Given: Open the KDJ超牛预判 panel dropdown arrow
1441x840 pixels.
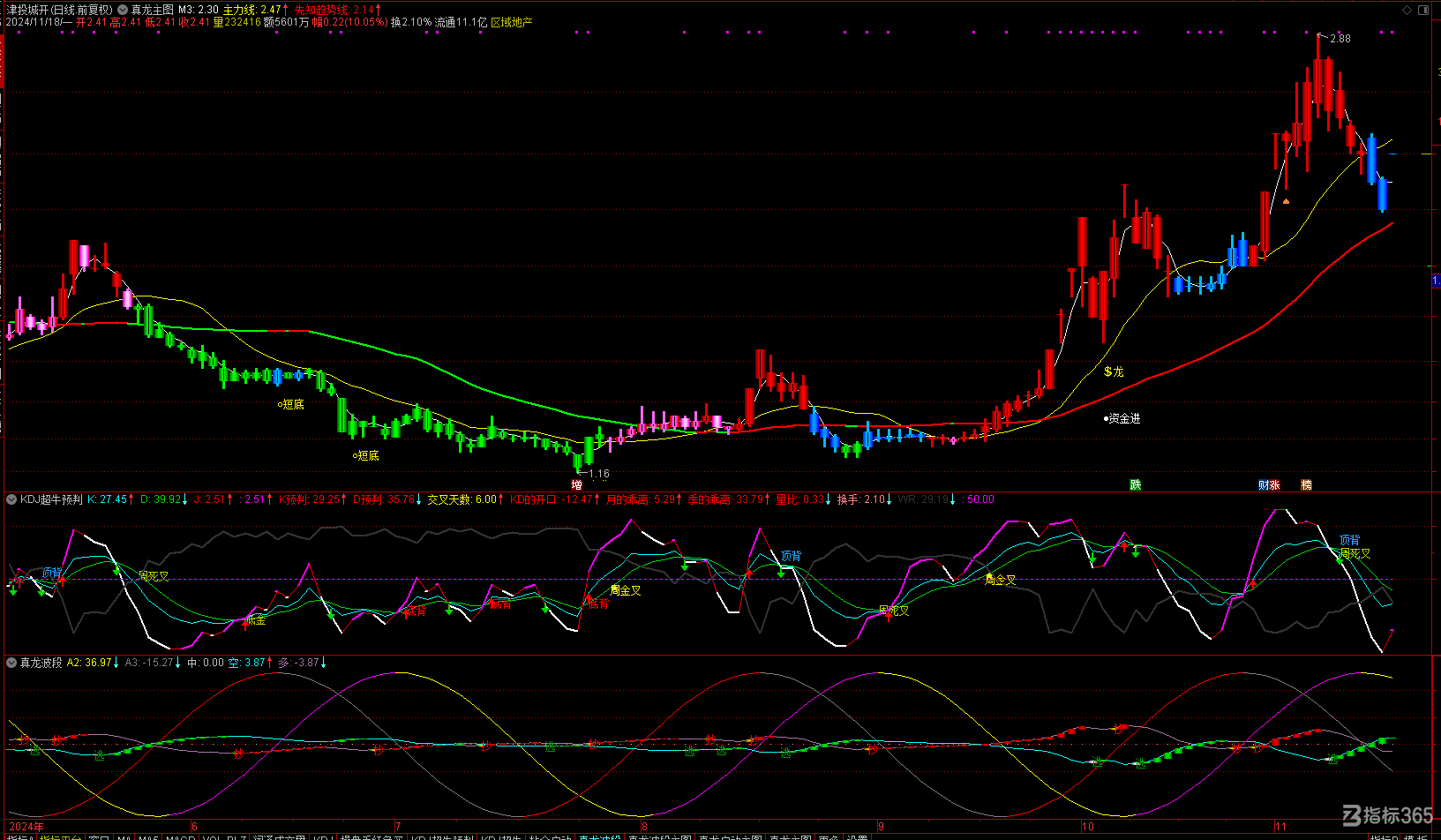Looking at the screenshot, I should [11, 499].
